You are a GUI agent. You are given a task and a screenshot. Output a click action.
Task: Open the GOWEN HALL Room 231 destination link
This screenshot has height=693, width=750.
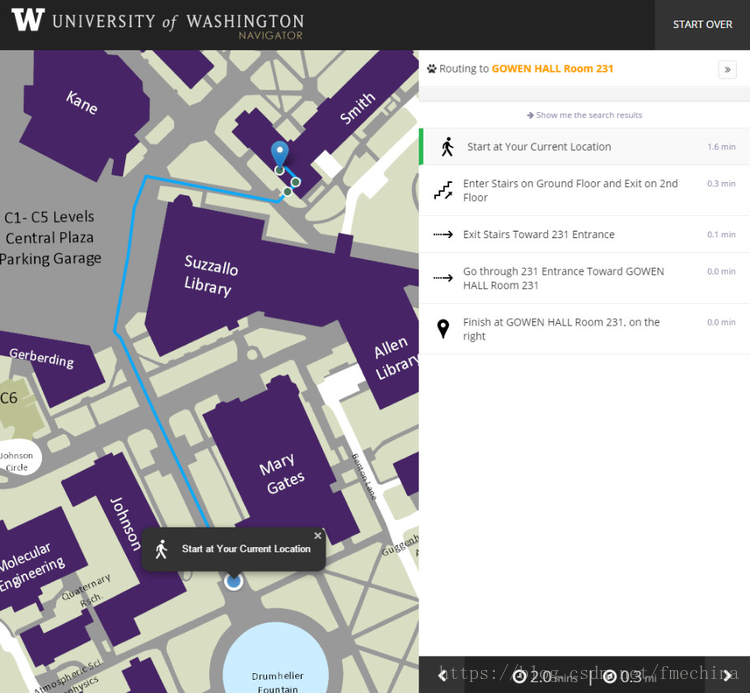pyautogui.click(x=552, y=69)
